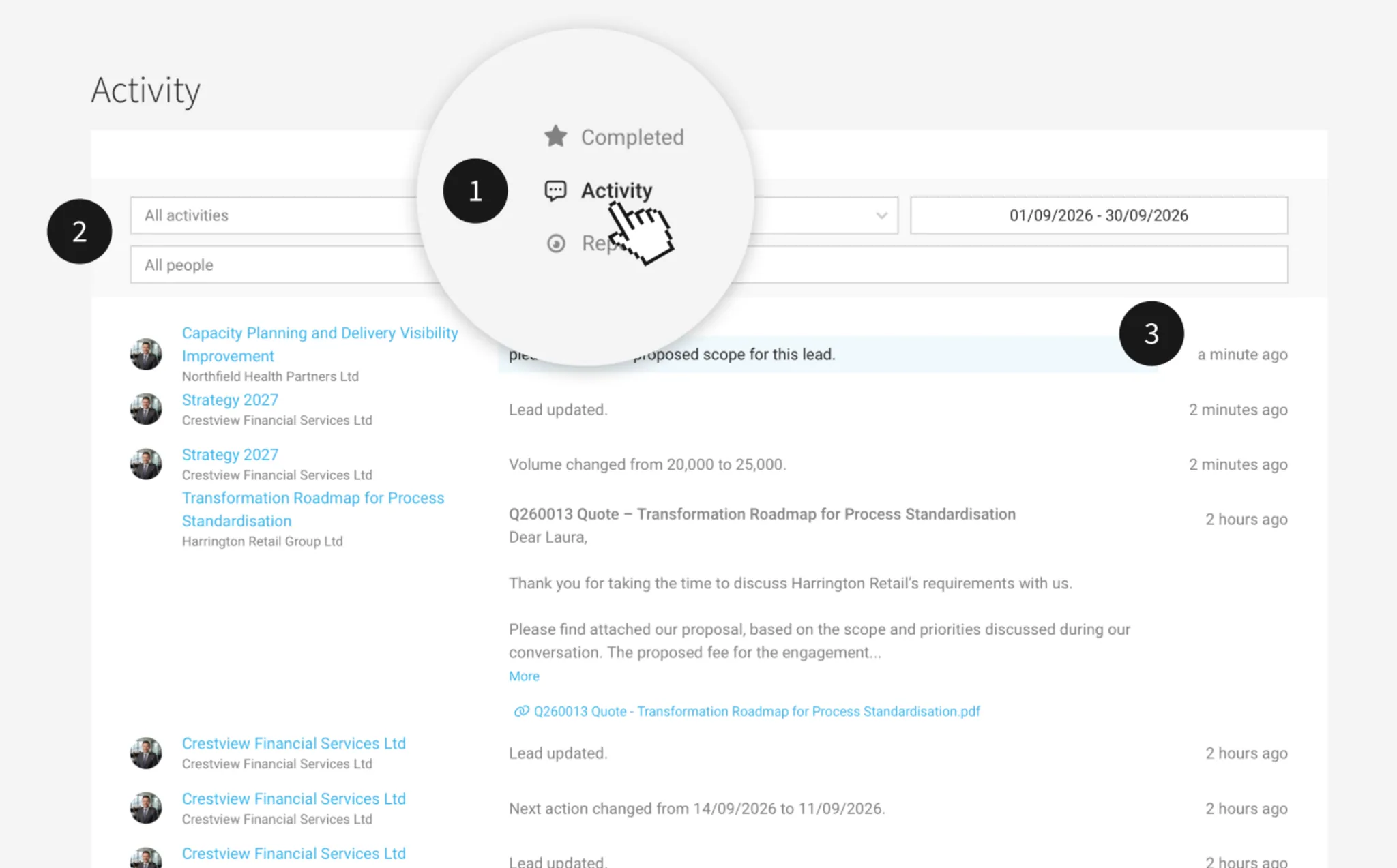Expand the dropdown chevron left of date range
1397x868 pixels.
click(881, 215)
